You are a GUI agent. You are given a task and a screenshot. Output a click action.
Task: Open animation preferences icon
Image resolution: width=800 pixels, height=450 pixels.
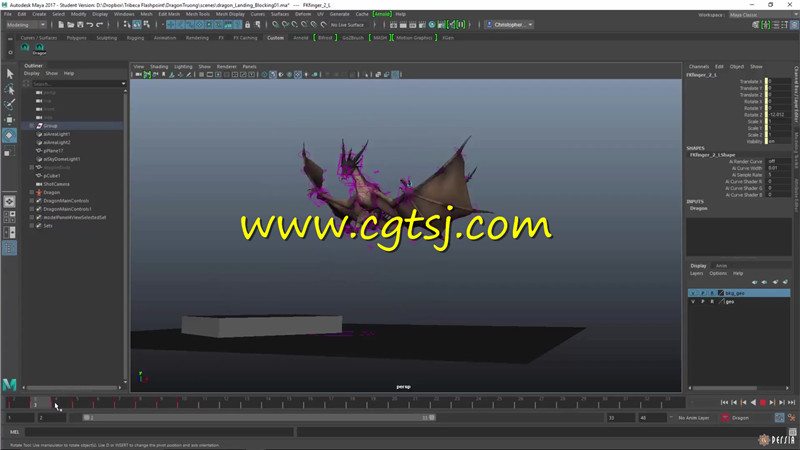pos(791,418)
